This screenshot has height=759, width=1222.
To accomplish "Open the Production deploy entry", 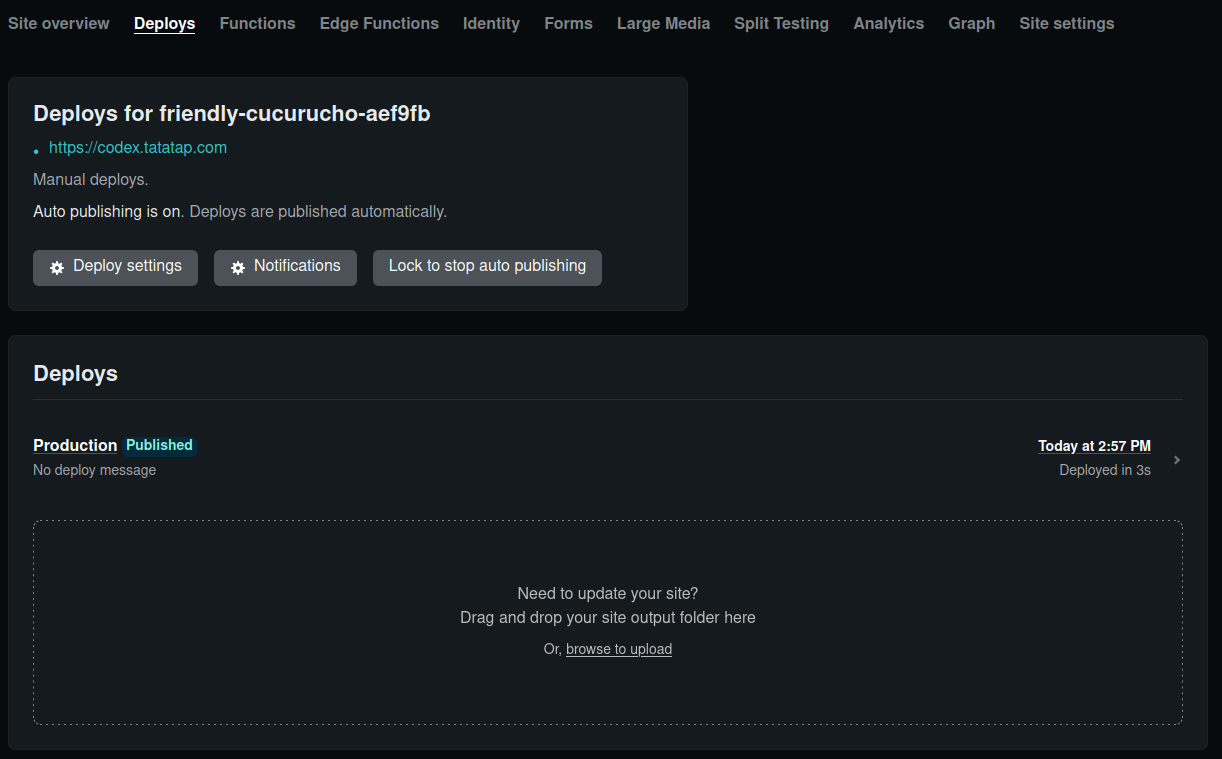I will pos(75,445).
